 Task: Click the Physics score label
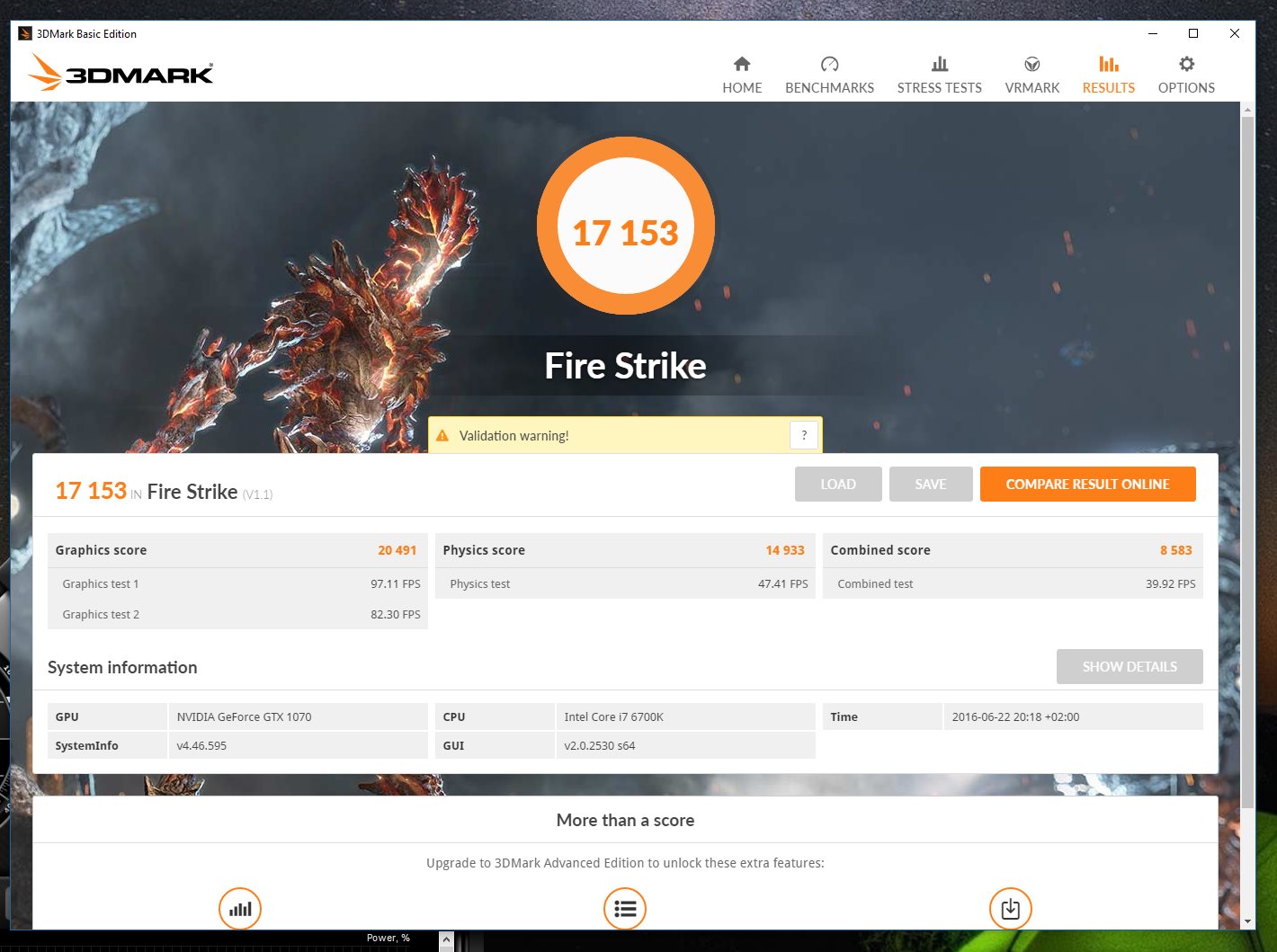pos(484,550)
